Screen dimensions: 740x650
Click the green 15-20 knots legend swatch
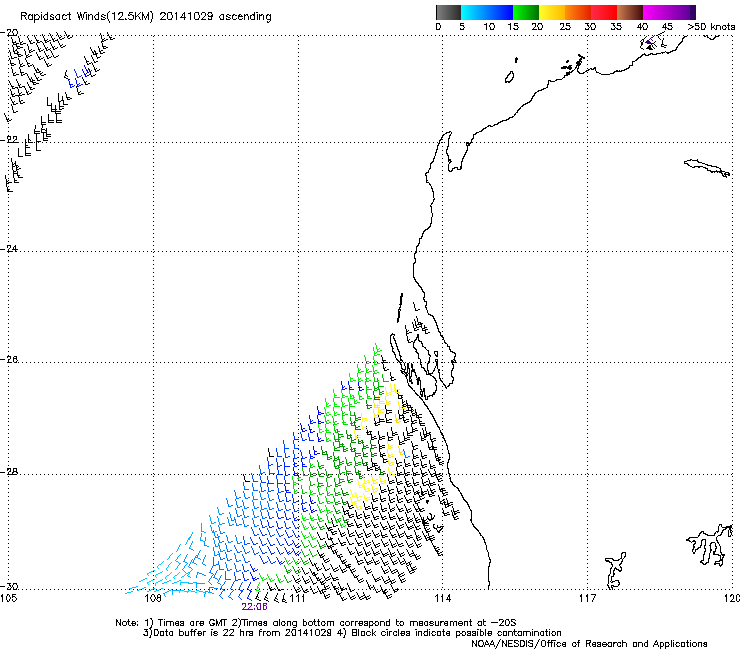(x=526, y=12)
